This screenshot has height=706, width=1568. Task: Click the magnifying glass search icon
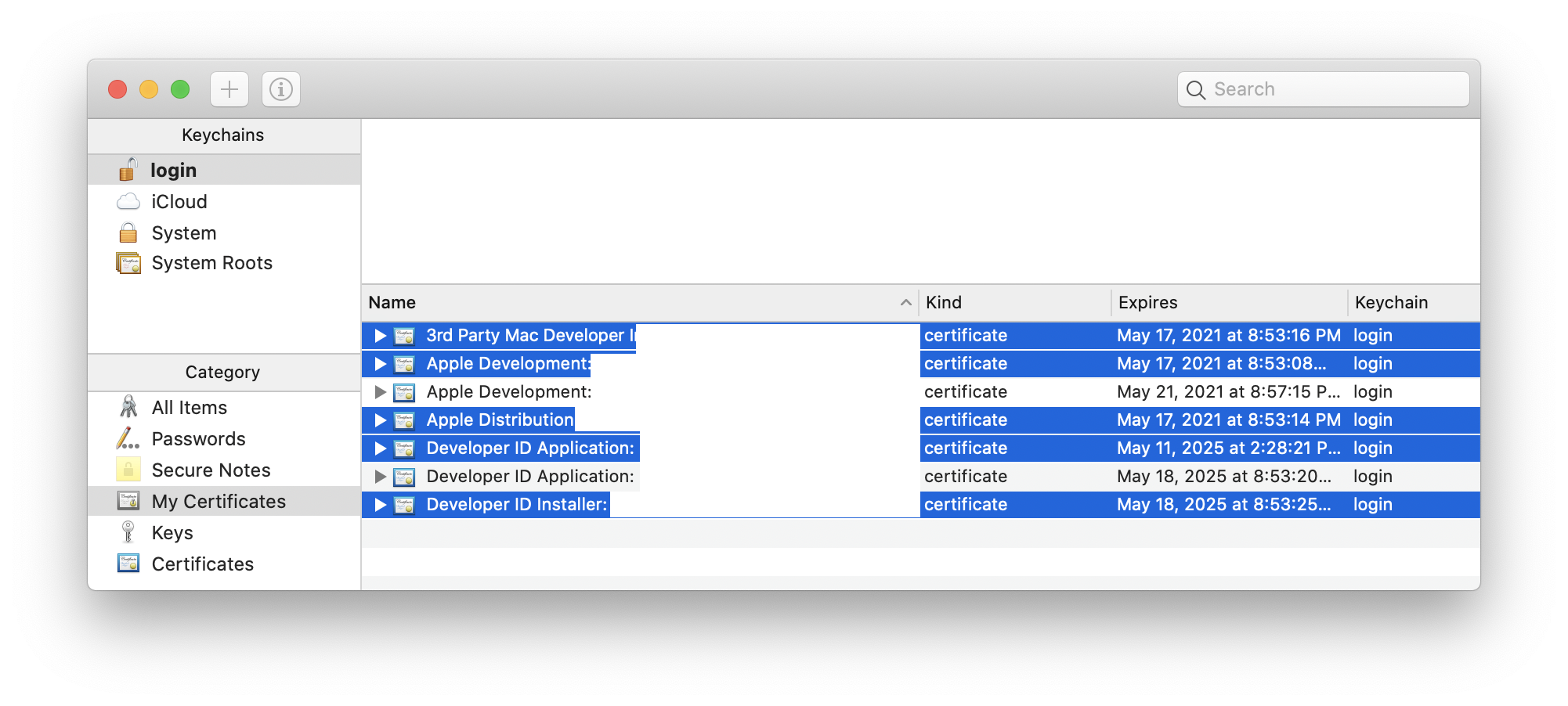coord(1196,90)
